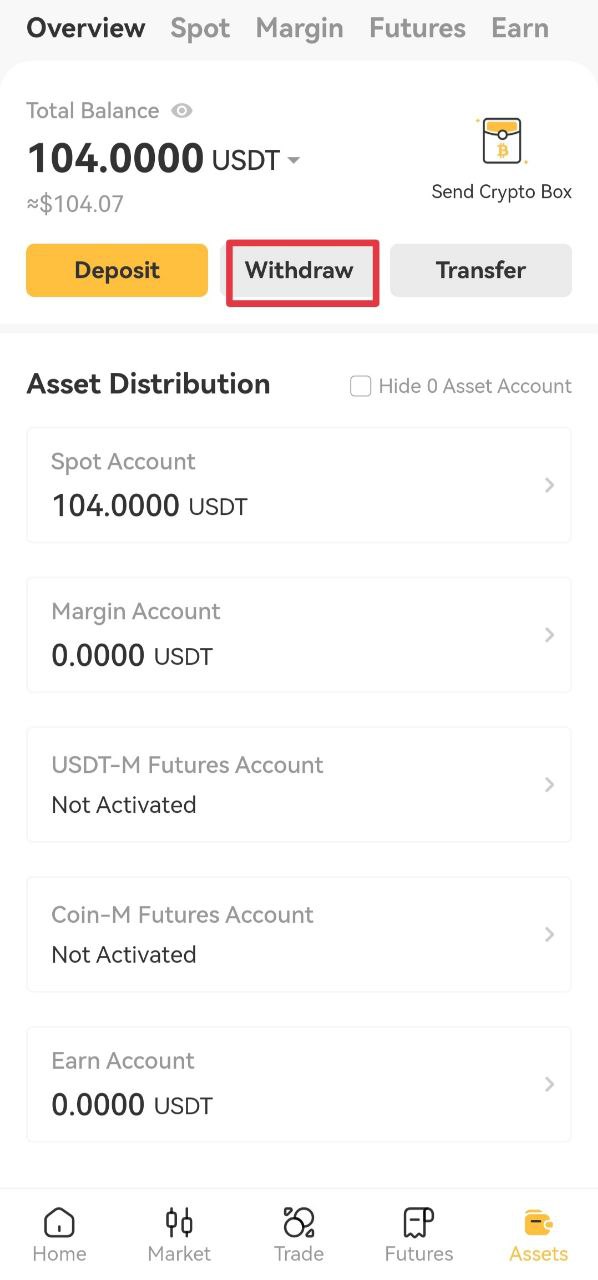
Task: Toggle the eye icon beside Total Balance
Action: (x=181, y=111)
